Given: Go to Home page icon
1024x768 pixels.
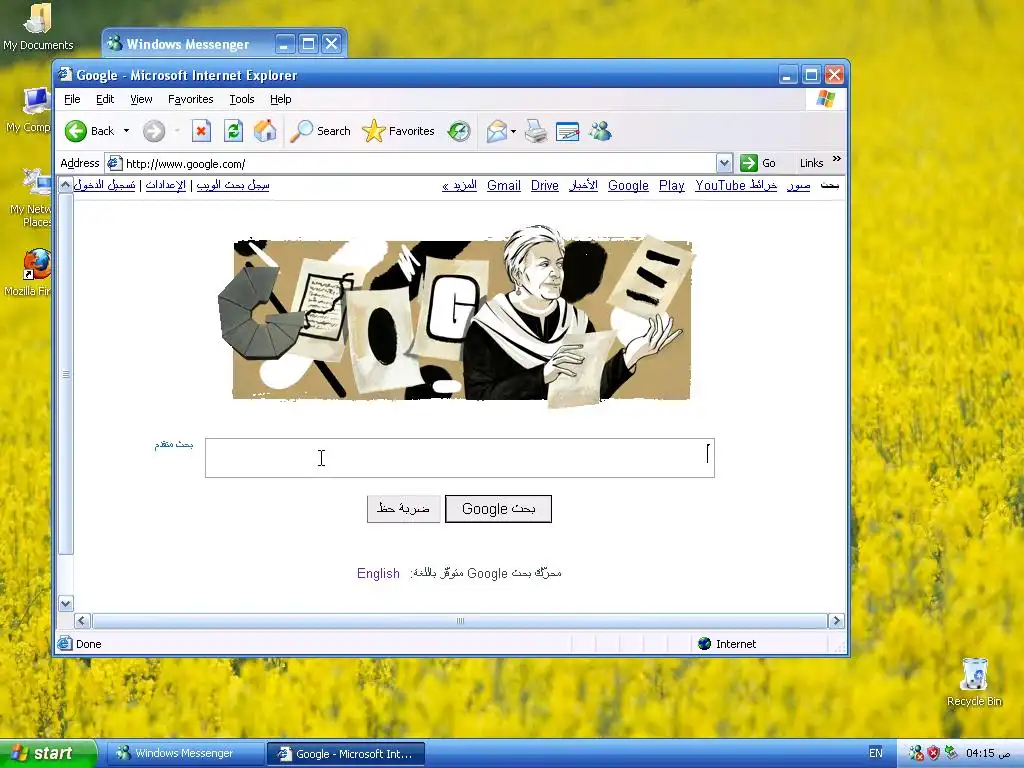Looking at the screenshot, I should 265,131.
